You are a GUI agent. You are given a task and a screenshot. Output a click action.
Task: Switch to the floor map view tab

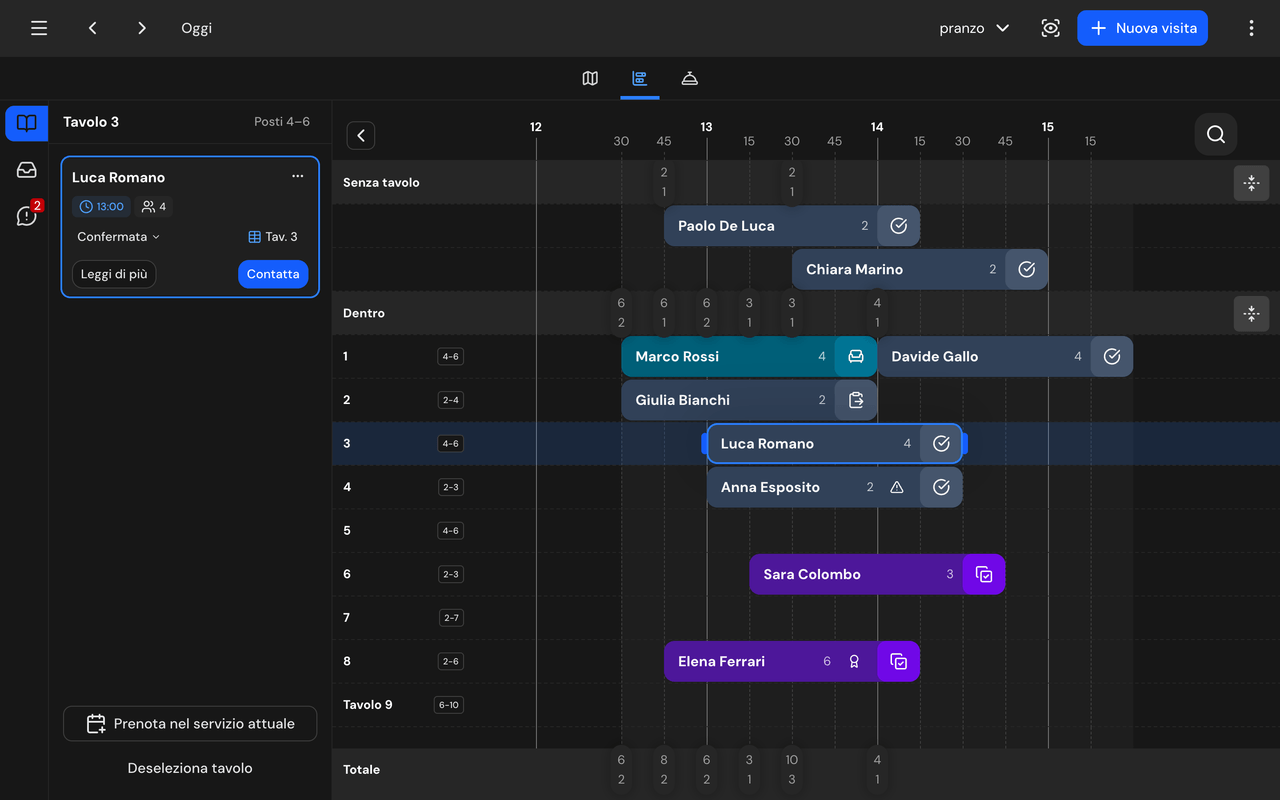click(590, 78)
